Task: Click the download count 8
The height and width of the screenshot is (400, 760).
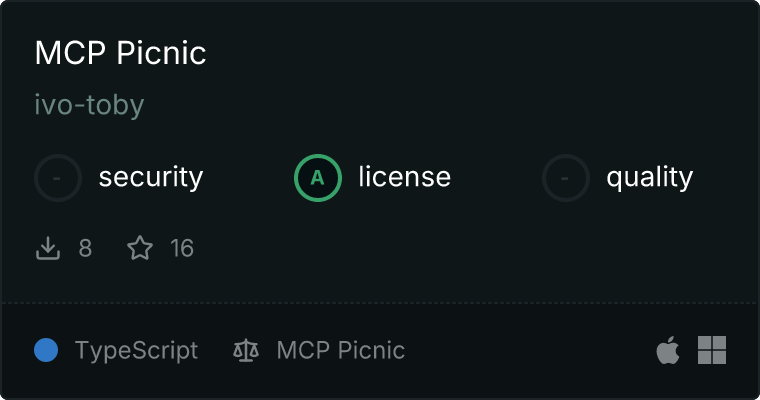Action: (x=85, y=248)
